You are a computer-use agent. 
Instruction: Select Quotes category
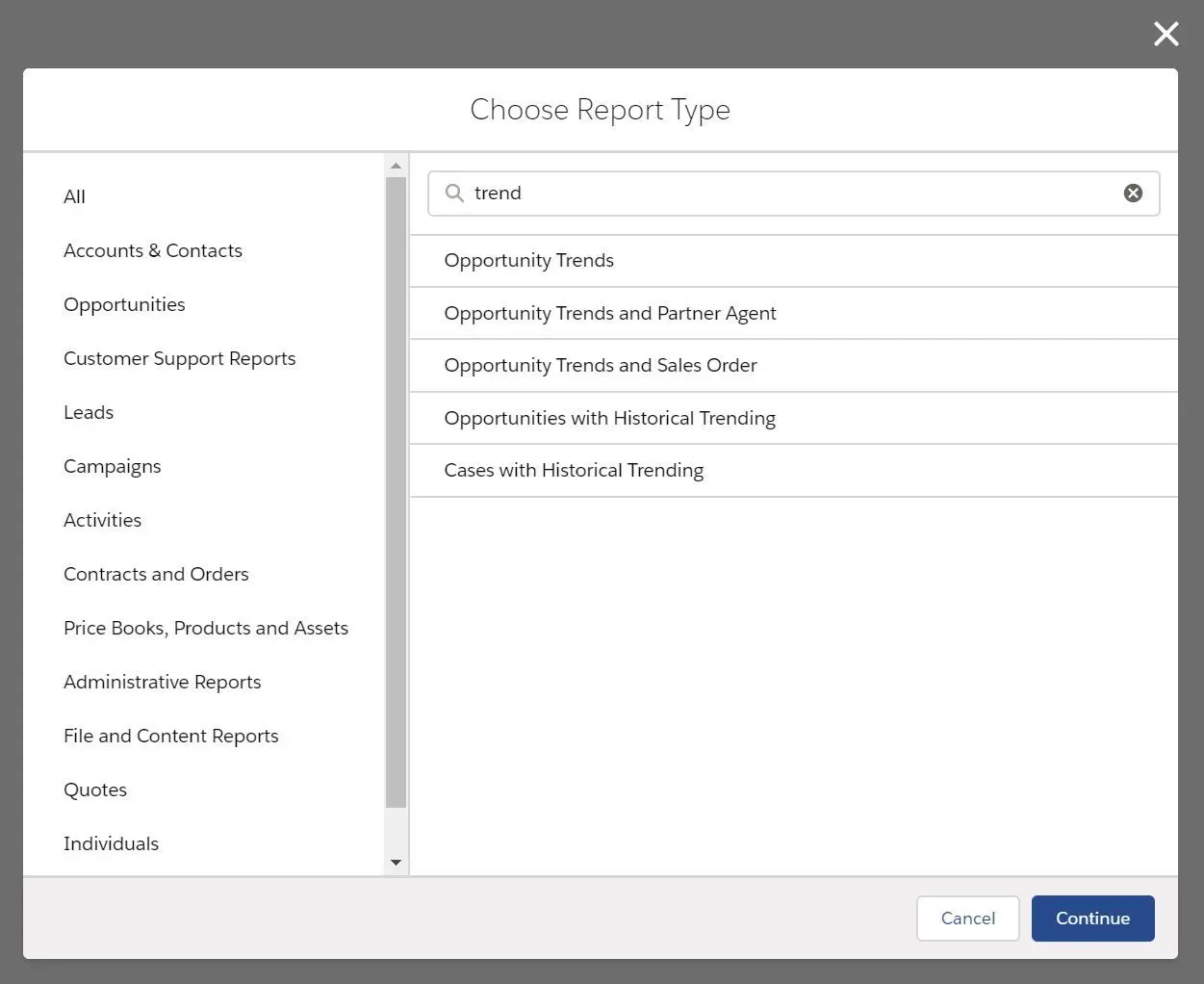click(95, 790)
